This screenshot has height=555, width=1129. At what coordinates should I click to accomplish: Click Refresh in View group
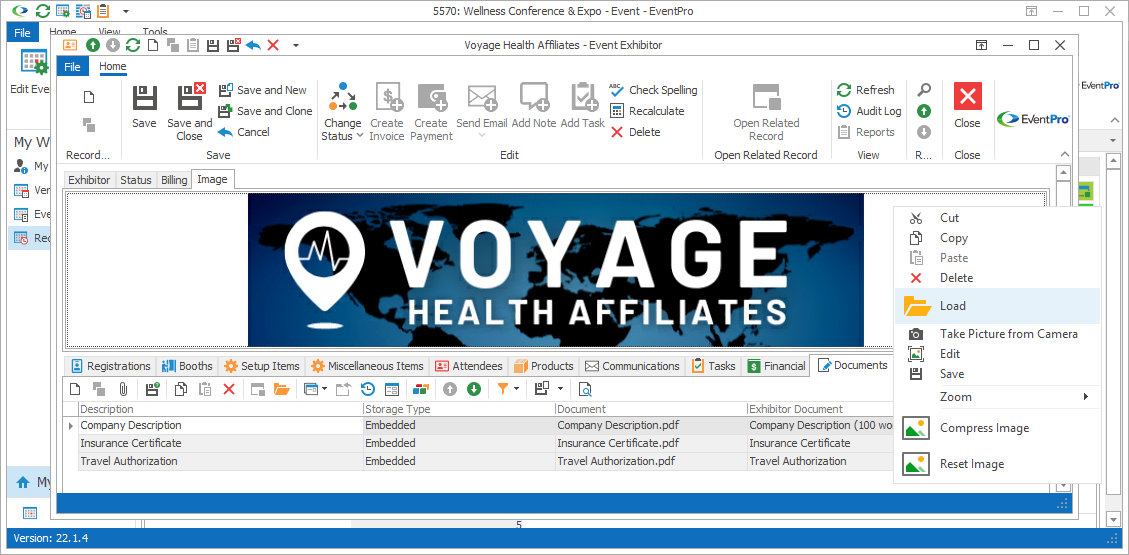865,90
